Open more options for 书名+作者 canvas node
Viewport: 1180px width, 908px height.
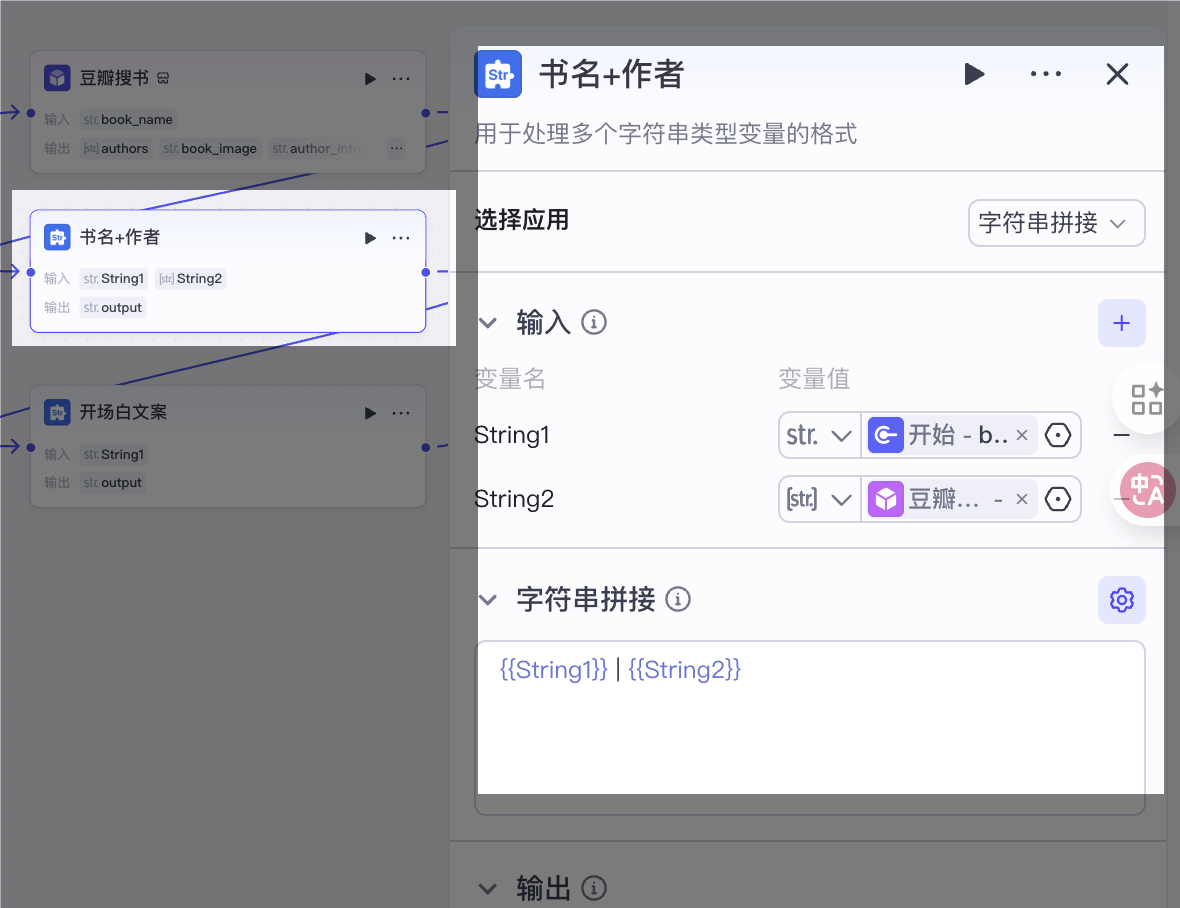click(401, 238)
